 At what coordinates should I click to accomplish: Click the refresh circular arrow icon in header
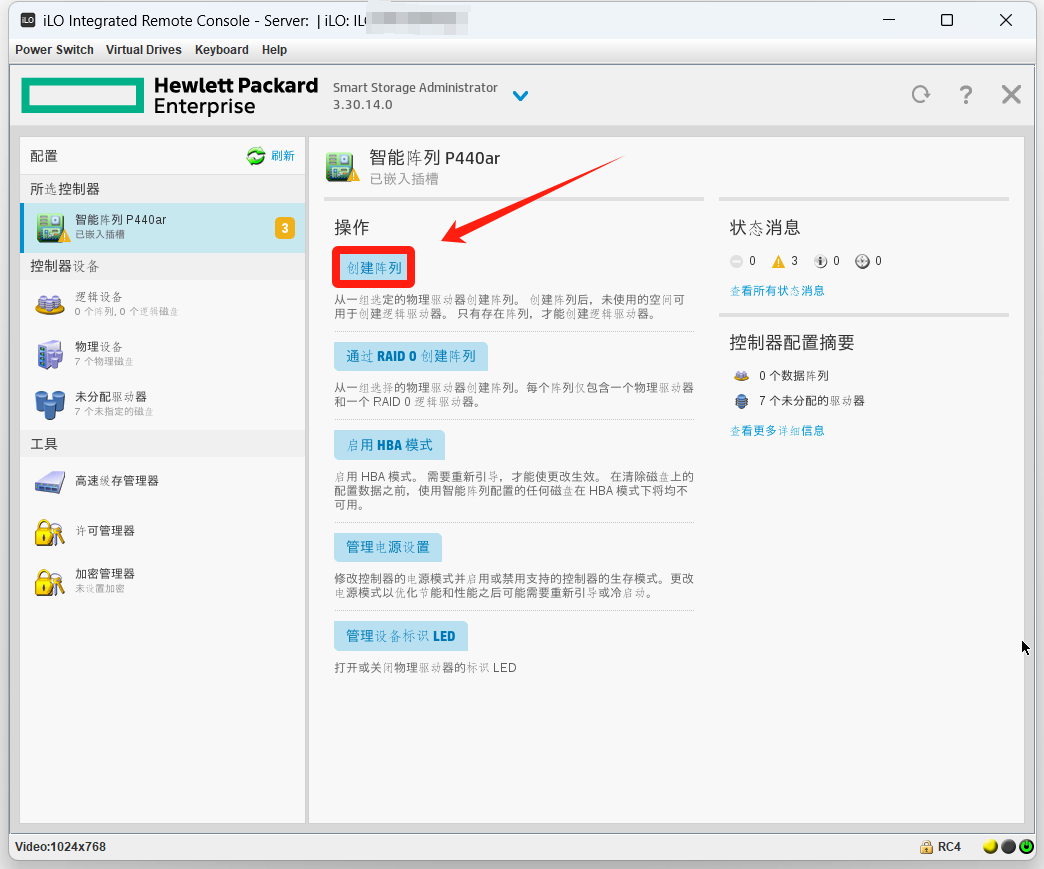(x=920, y=95)
